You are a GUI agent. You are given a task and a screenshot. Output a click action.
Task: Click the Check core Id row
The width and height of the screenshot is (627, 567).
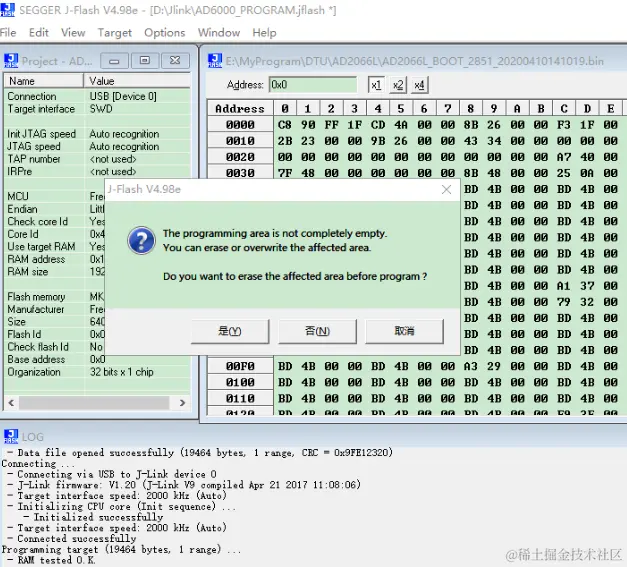pos(54,222)
